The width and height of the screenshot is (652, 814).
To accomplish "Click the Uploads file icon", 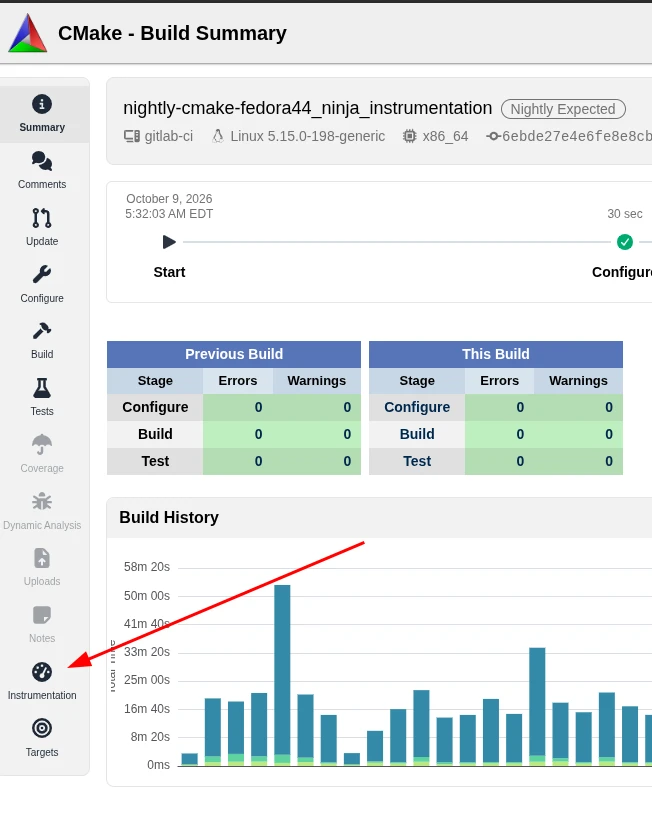I will click(42, 559).
